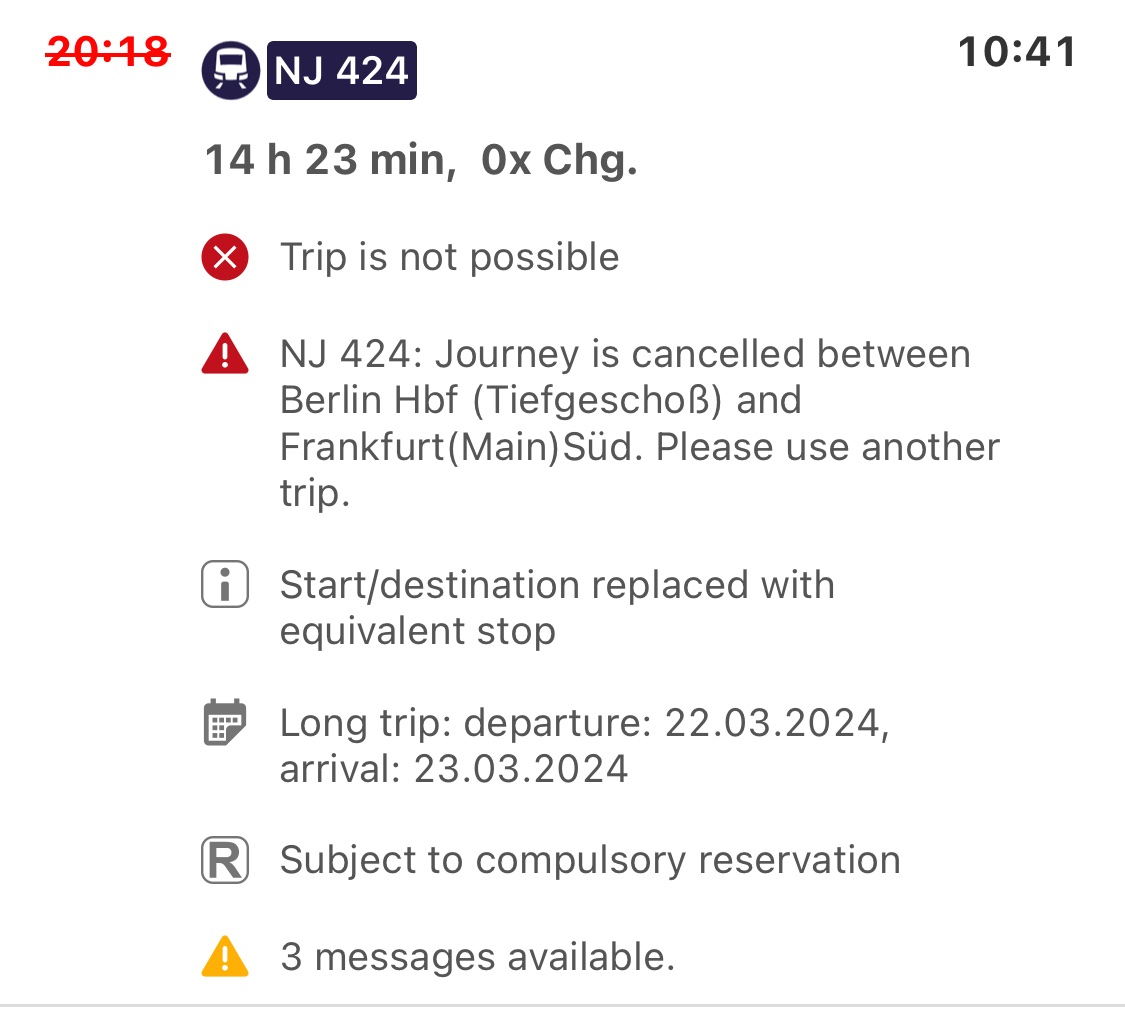This screenshot has width=1125, height=1015.
Task: Tap '14 h 23 min, 0x Chg.' summary
Action: 421,160
